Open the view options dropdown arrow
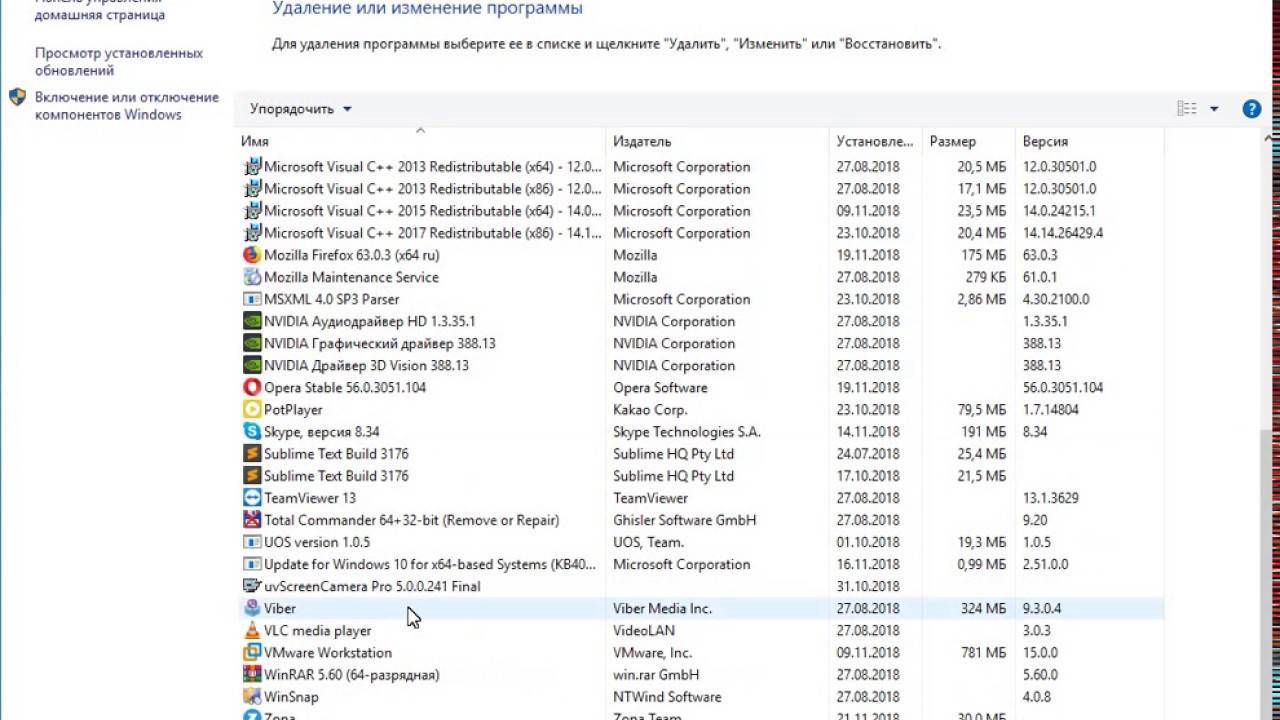 [x=1214, y=109]
